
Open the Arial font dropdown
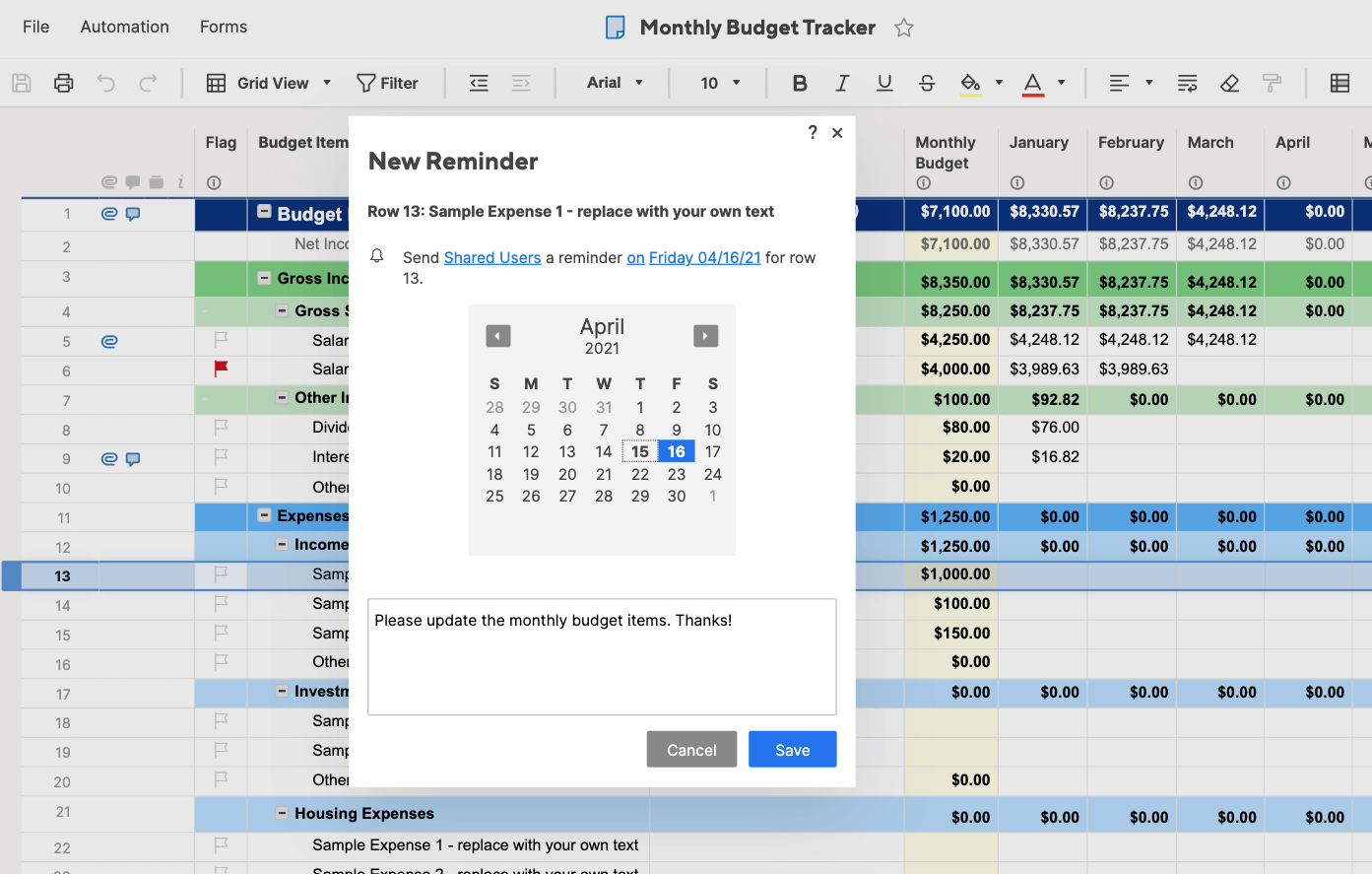point(615,83)
